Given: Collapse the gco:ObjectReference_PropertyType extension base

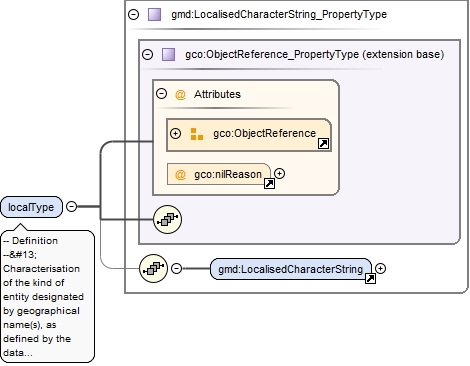Looking at the screenshot, I should 148,54.
